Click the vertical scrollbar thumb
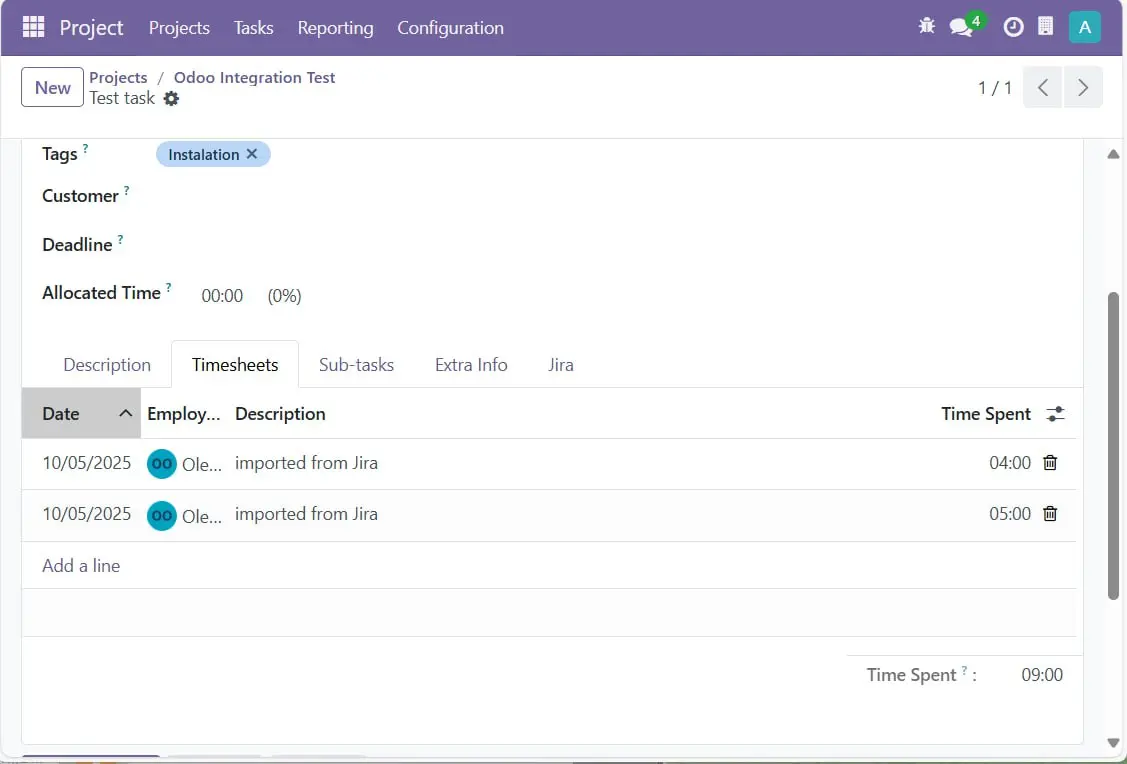 (1113, 445)
